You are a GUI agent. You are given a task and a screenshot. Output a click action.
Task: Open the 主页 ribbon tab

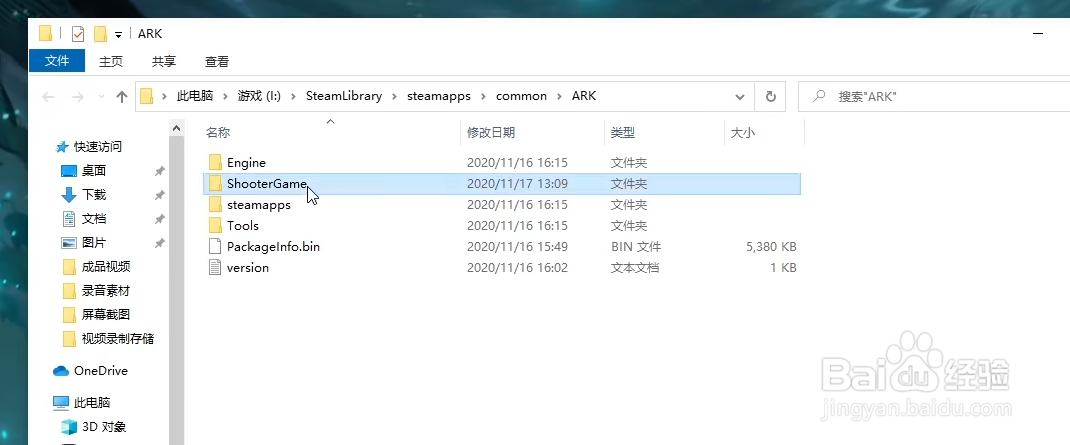click(111, 61)
